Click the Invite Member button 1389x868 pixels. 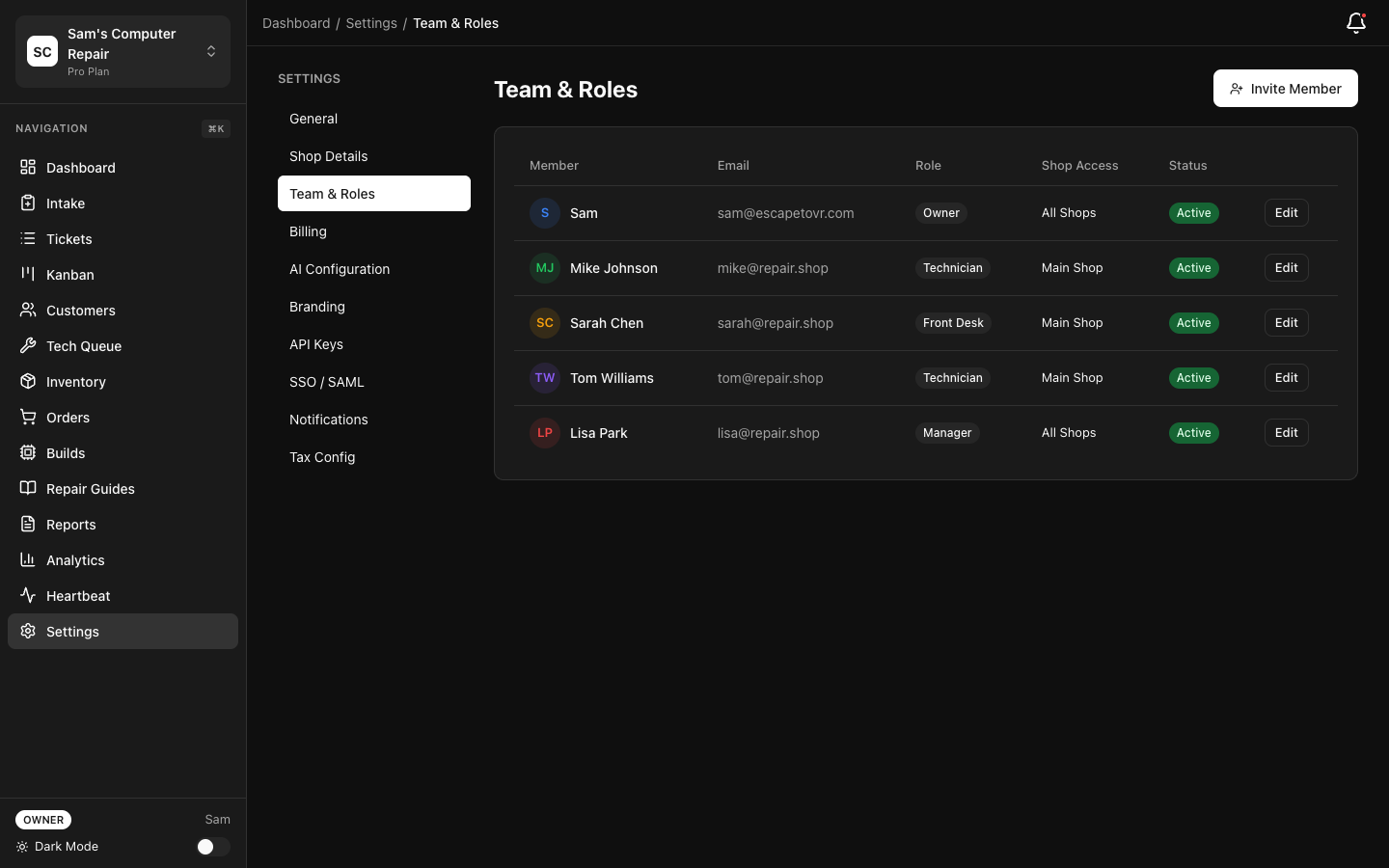click(1286, 89)
